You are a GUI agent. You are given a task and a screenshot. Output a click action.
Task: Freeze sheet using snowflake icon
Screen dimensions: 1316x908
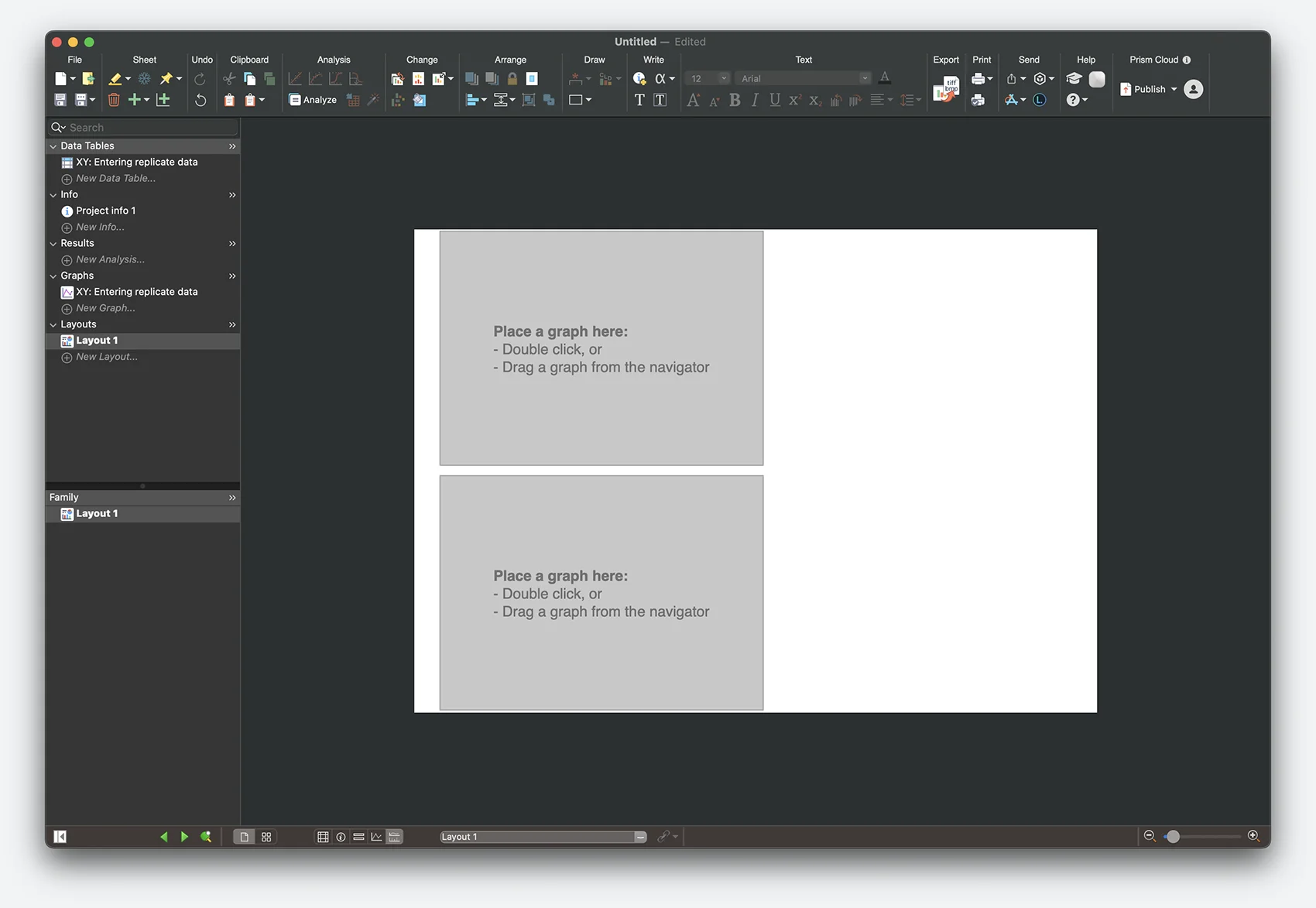(x=145, y=78)
